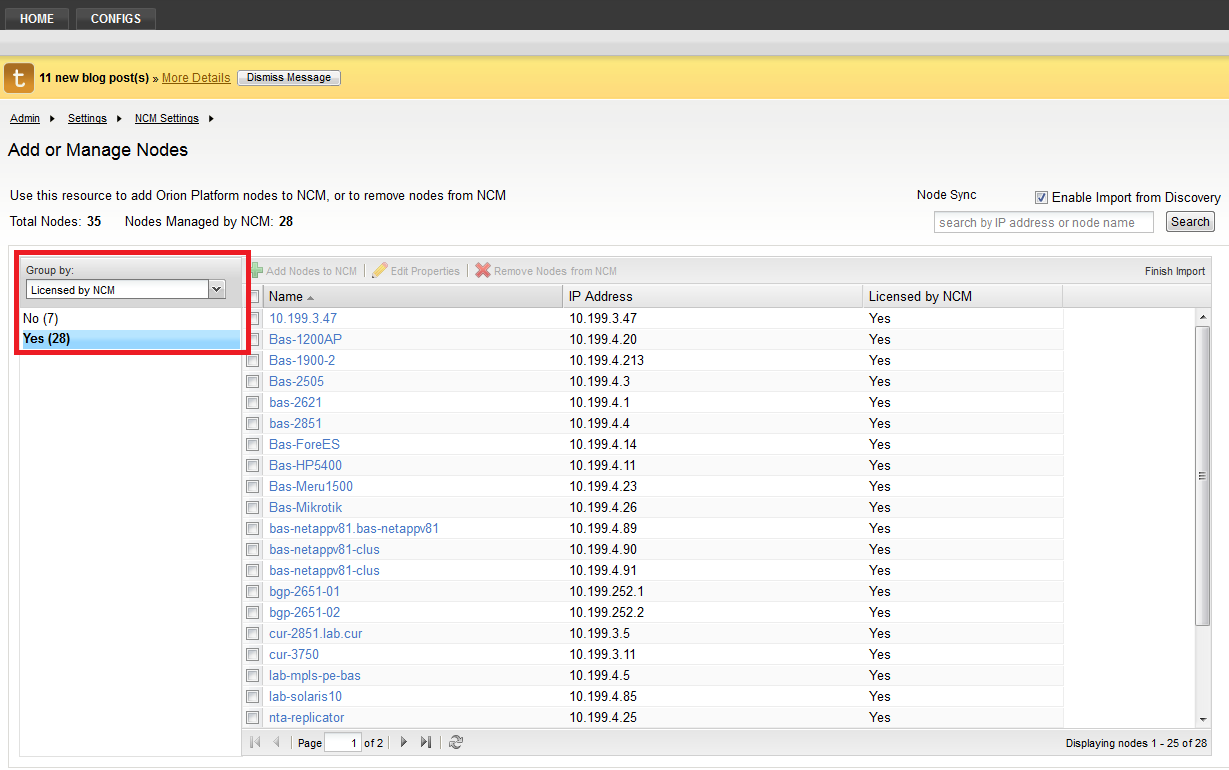Go to the next page arrow icon
Image resolution: width=1229 pixels, height=770 pixels.
tap(403, 741)
